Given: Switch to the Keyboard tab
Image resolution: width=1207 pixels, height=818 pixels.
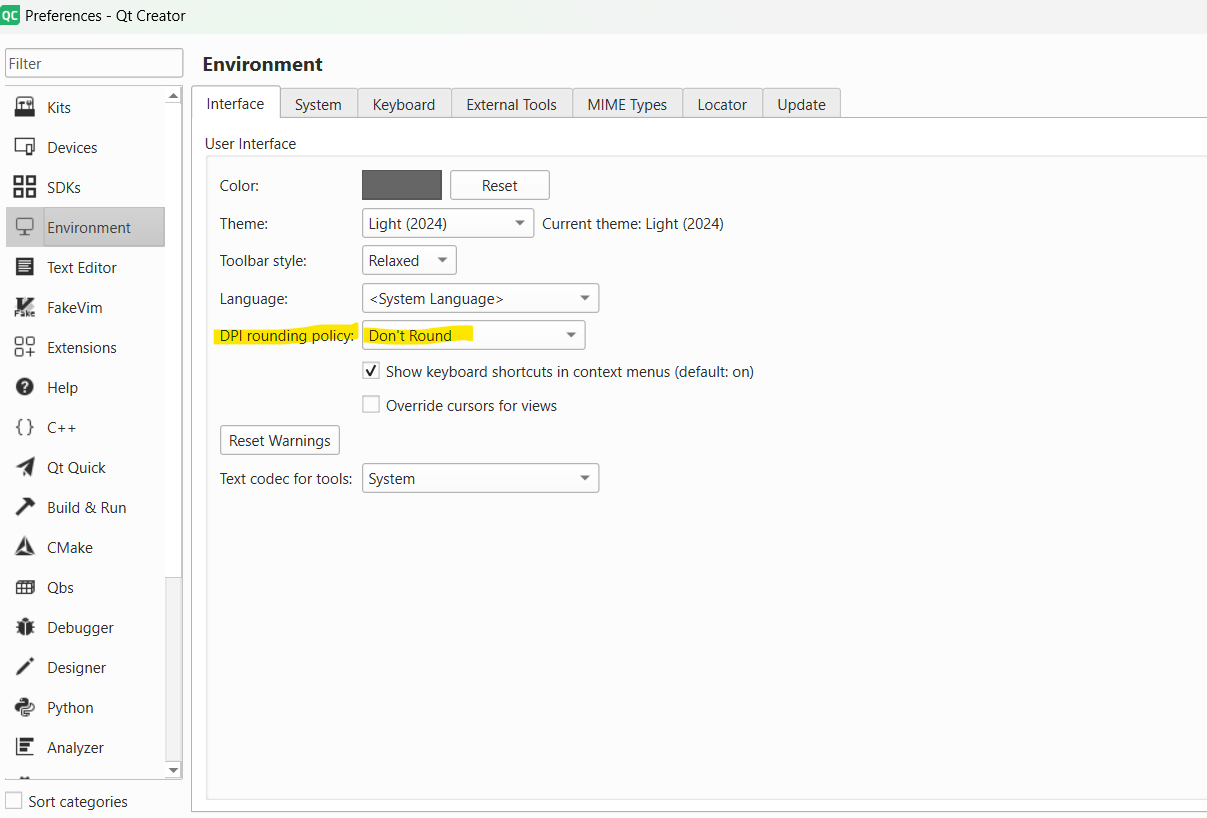Looking at the screenshot, I should [404, 104].
